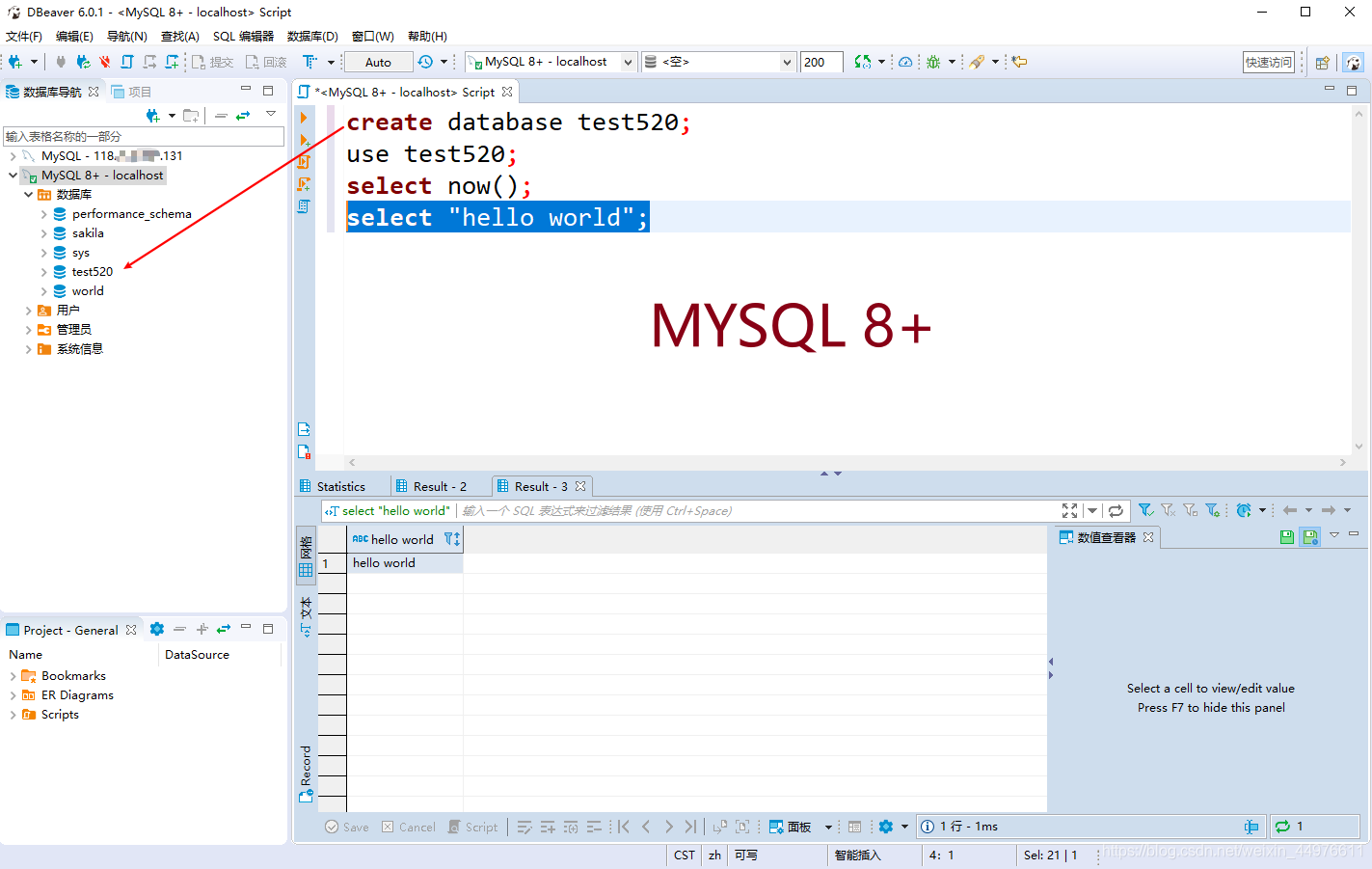Switch to Statistics tab

[341, 487]
